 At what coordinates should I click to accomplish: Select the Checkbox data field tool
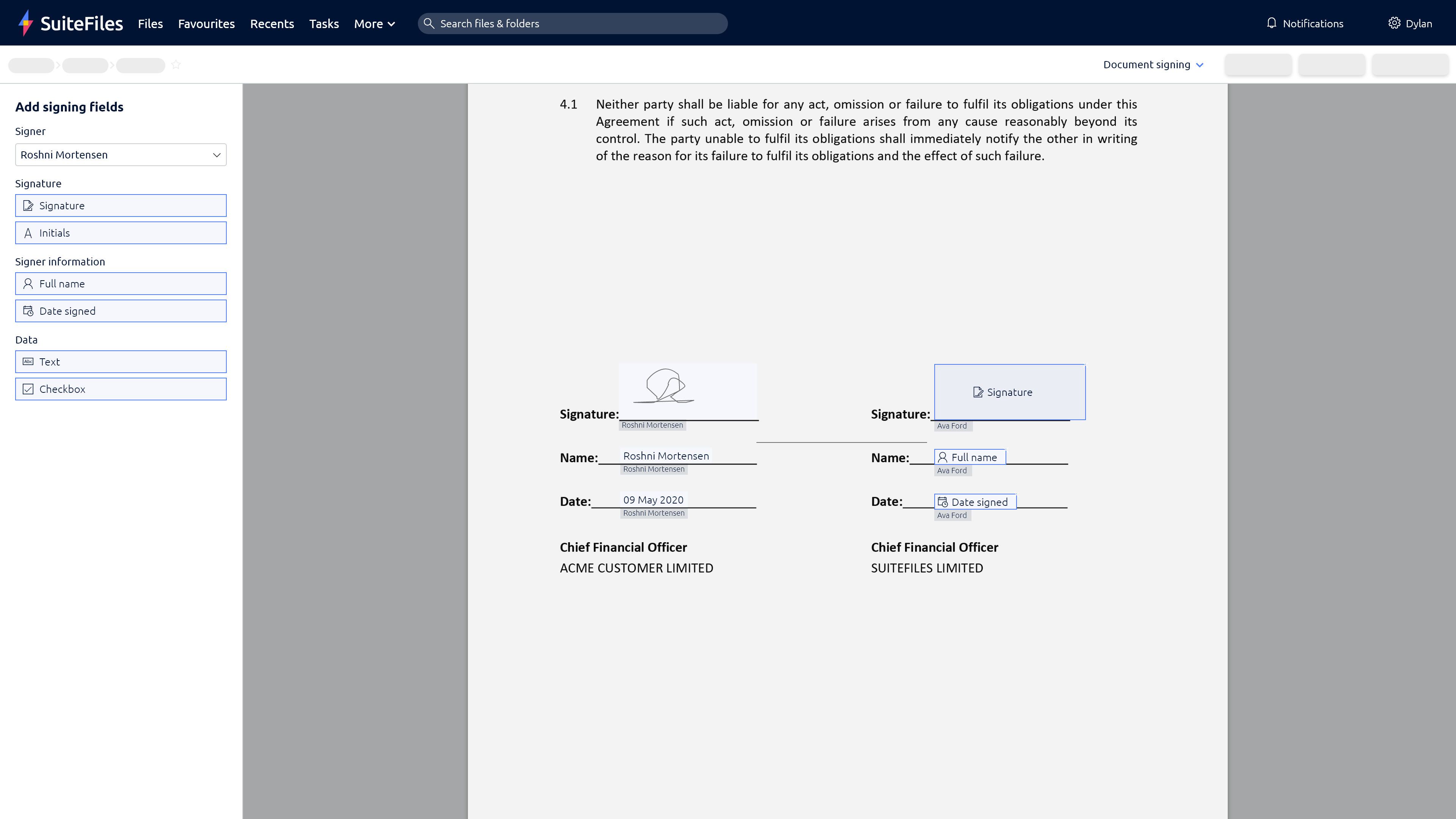point(121,389)
